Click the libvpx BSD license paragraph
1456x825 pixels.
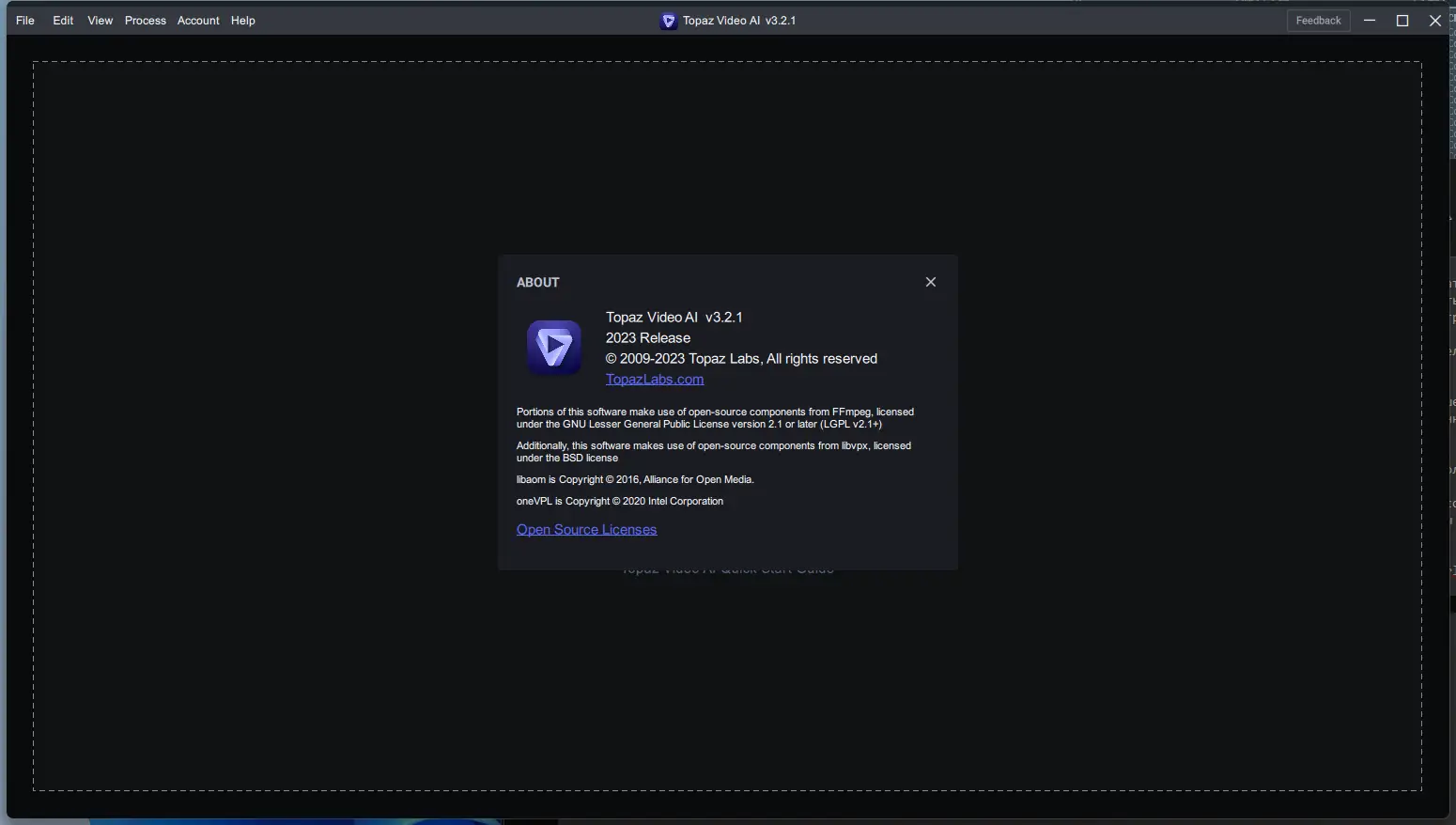[x=714, y=452]
